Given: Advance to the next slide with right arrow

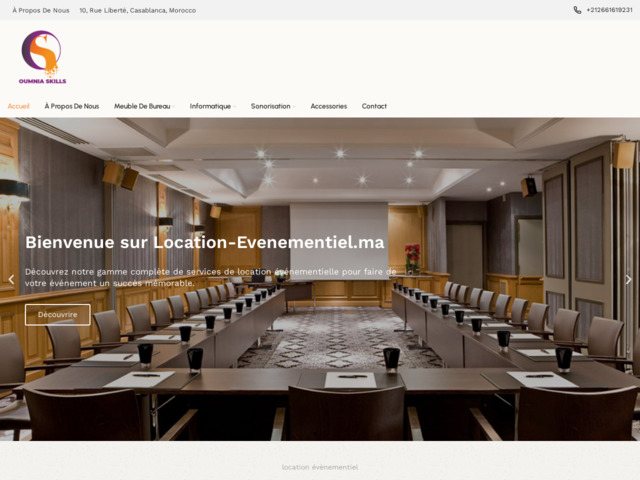Looking at the screenshot, I should (628, 280).
